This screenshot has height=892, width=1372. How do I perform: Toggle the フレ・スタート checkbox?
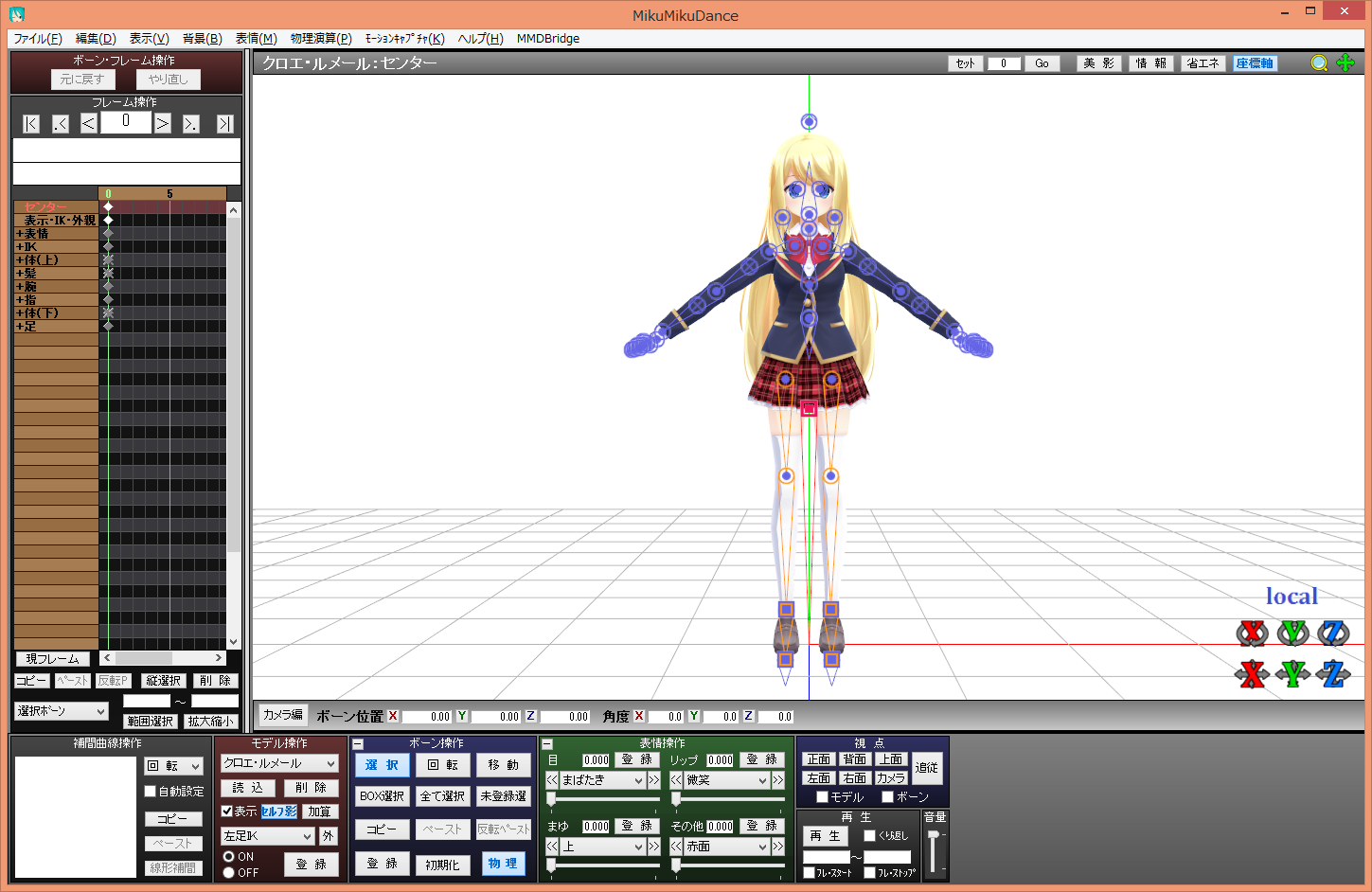(x=809, y=872)
